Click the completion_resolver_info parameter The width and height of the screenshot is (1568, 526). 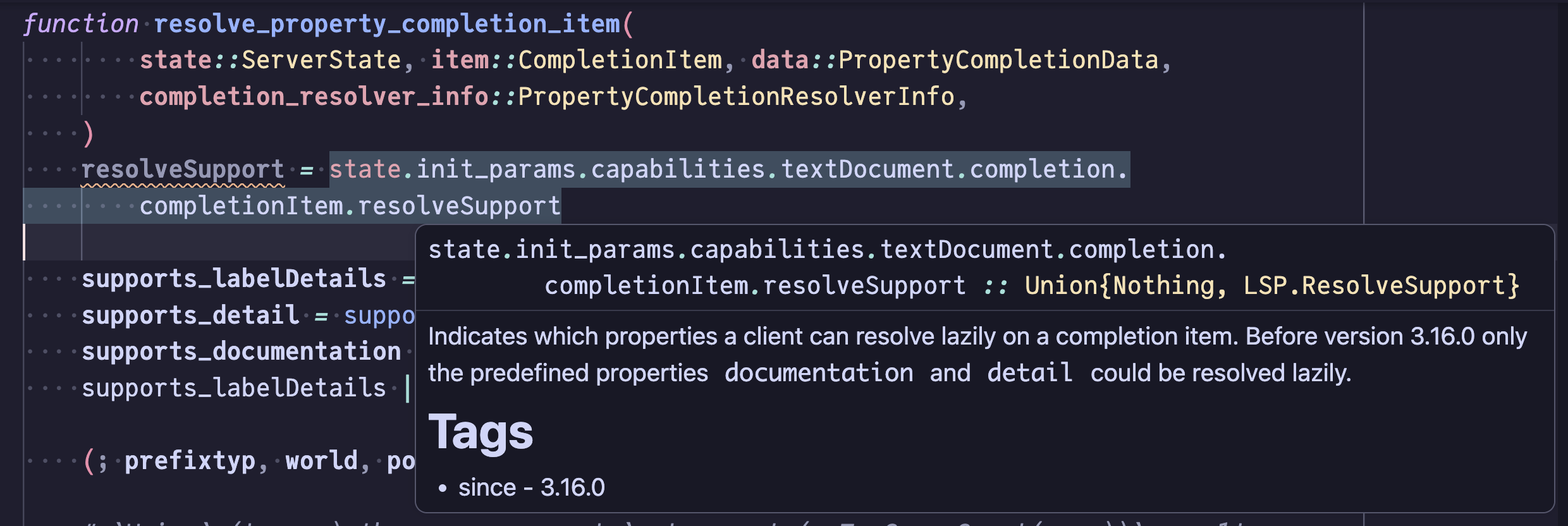point(314,97)
